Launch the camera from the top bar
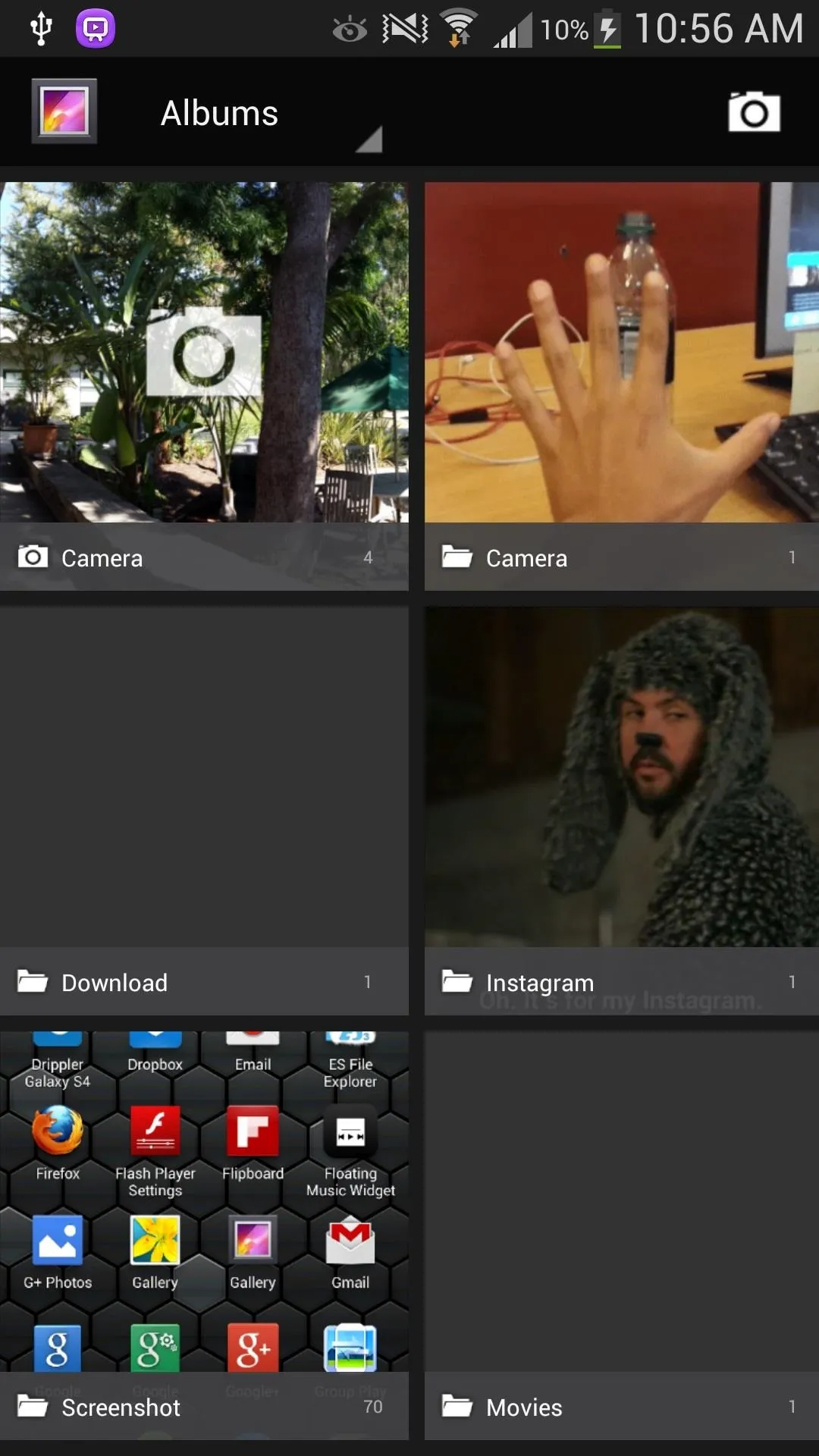Screen dimensions: 819x1456 point(754,112)
